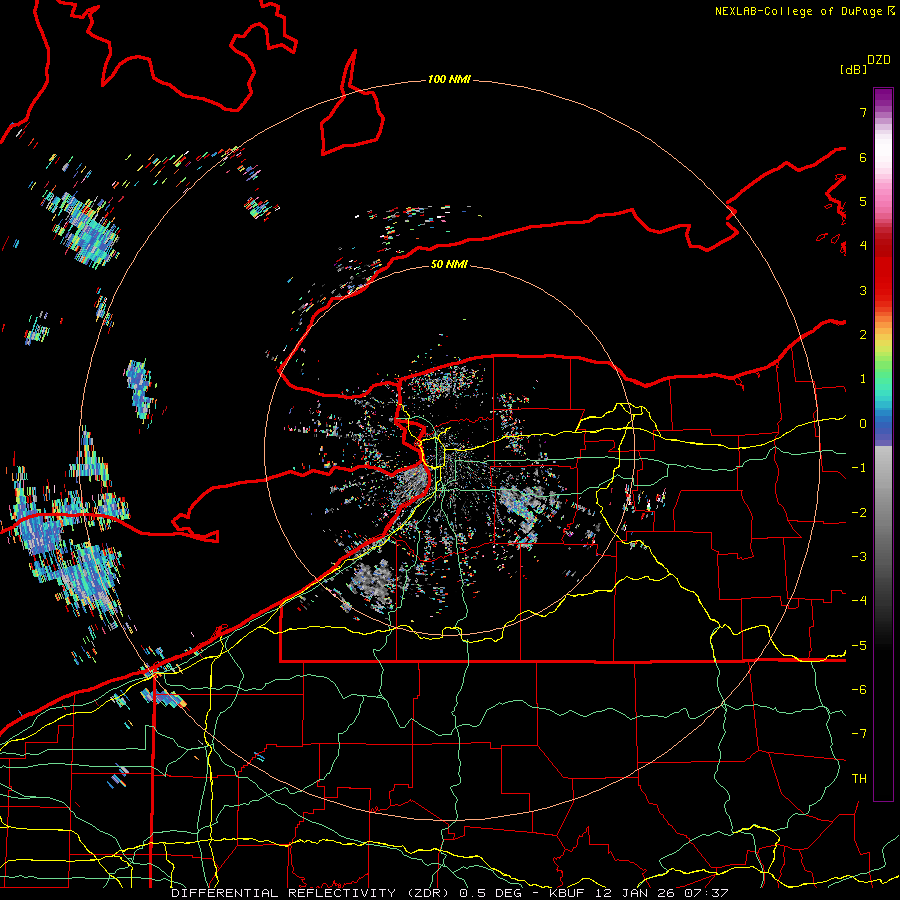Click the 100 NMI range ring label
The width and height of the screenshot is (900, 900).
(449, 79)
